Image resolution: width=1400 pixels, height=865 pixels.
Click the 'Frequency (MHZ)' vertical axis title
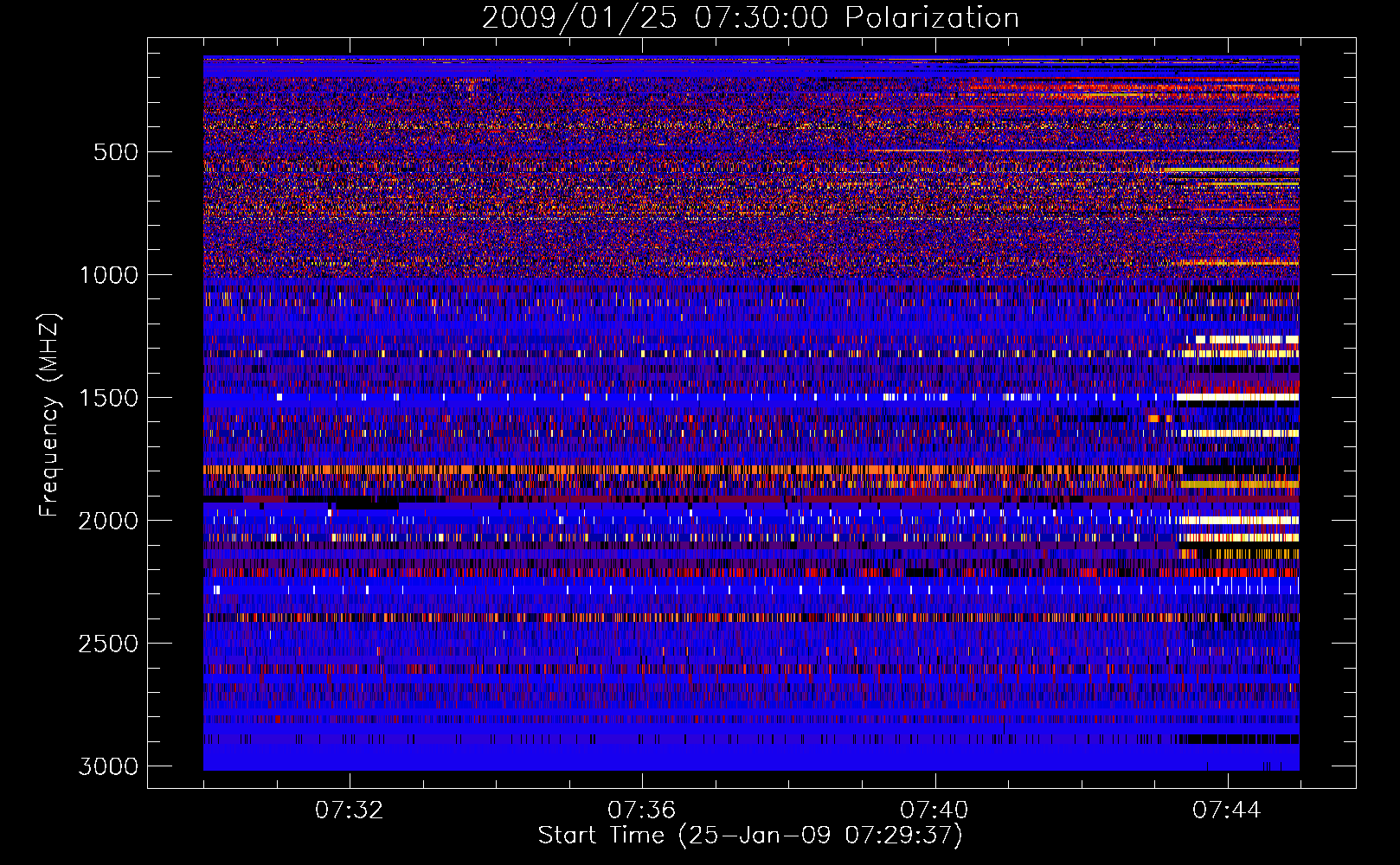point(49,415)
